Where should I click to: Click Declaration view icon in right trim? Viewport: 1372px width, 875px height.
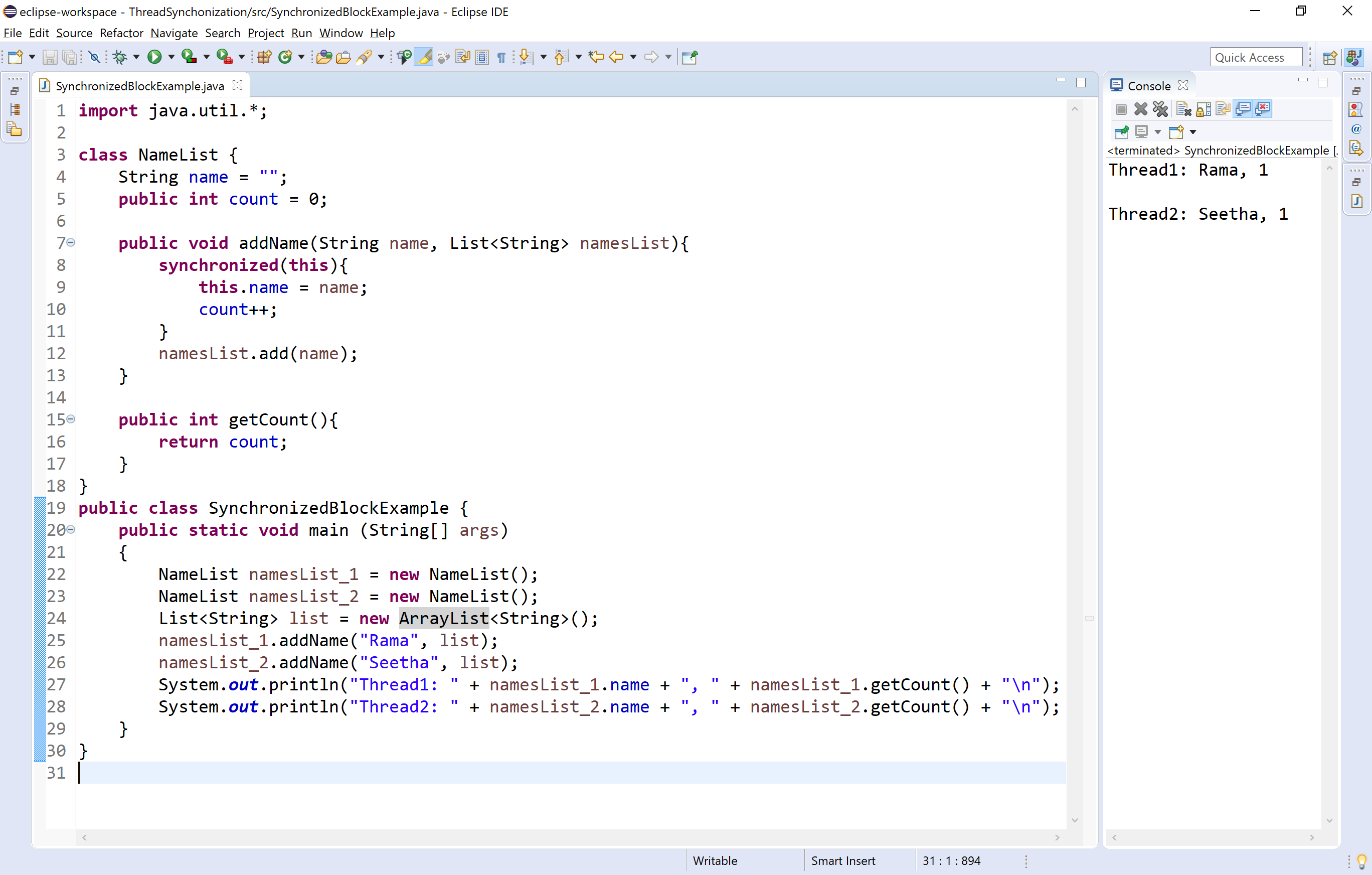click(1356, 149)
